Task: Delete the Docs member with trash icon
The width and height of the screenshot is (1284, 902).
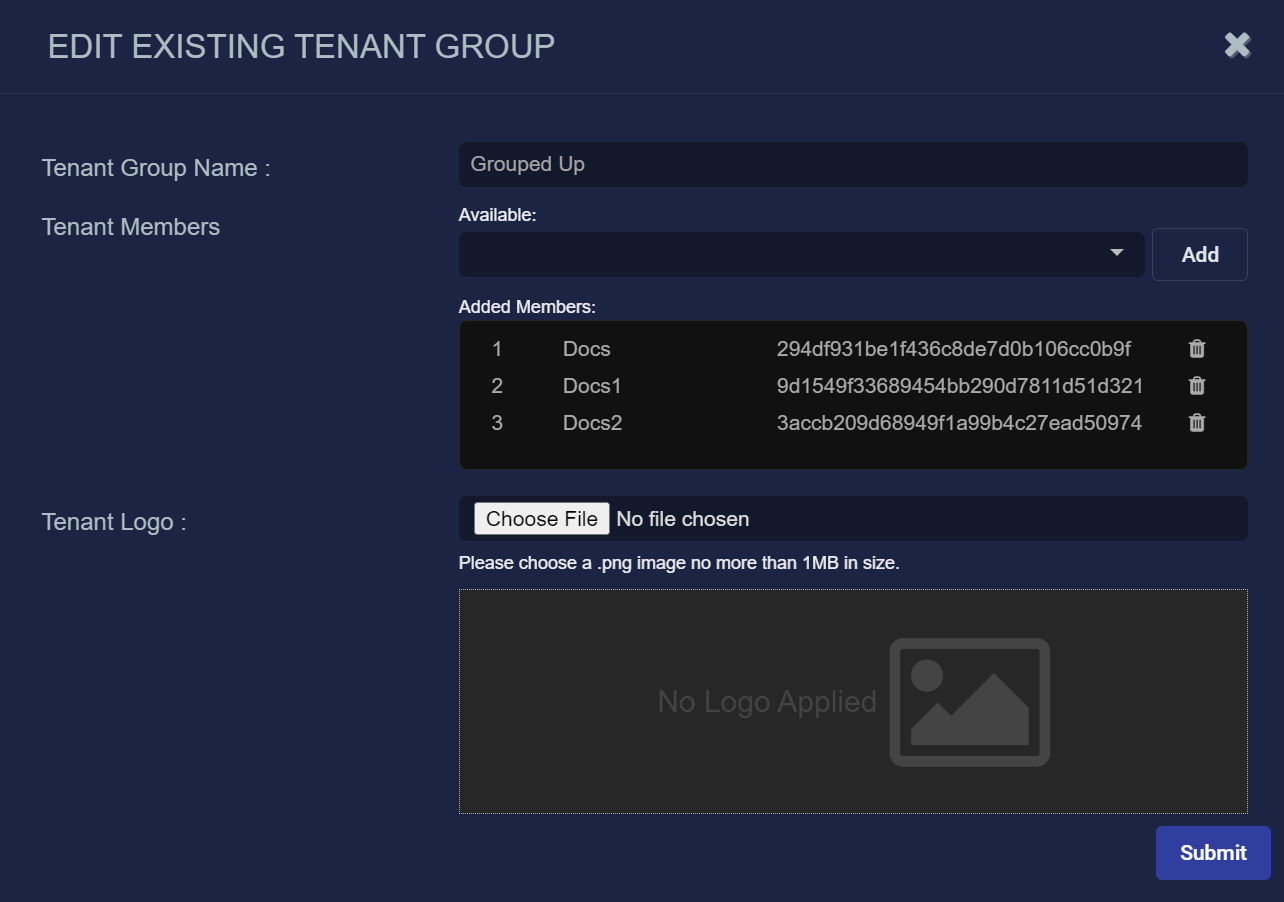Action: point(1196,349)
